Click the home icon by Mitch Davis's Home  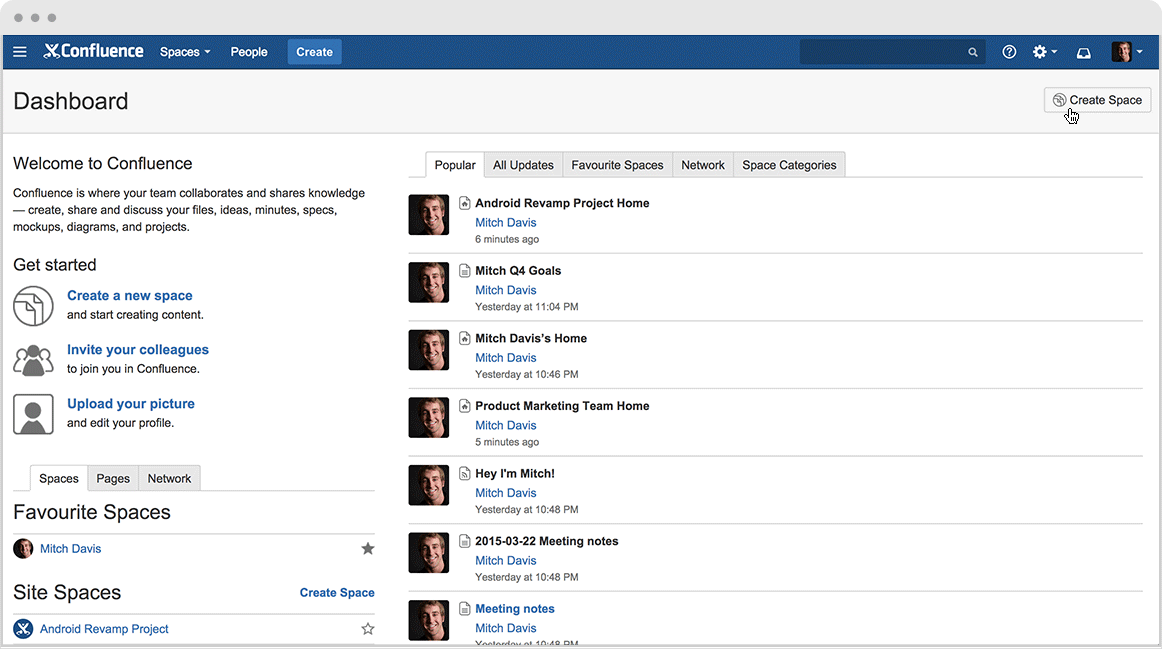(465, 339)
